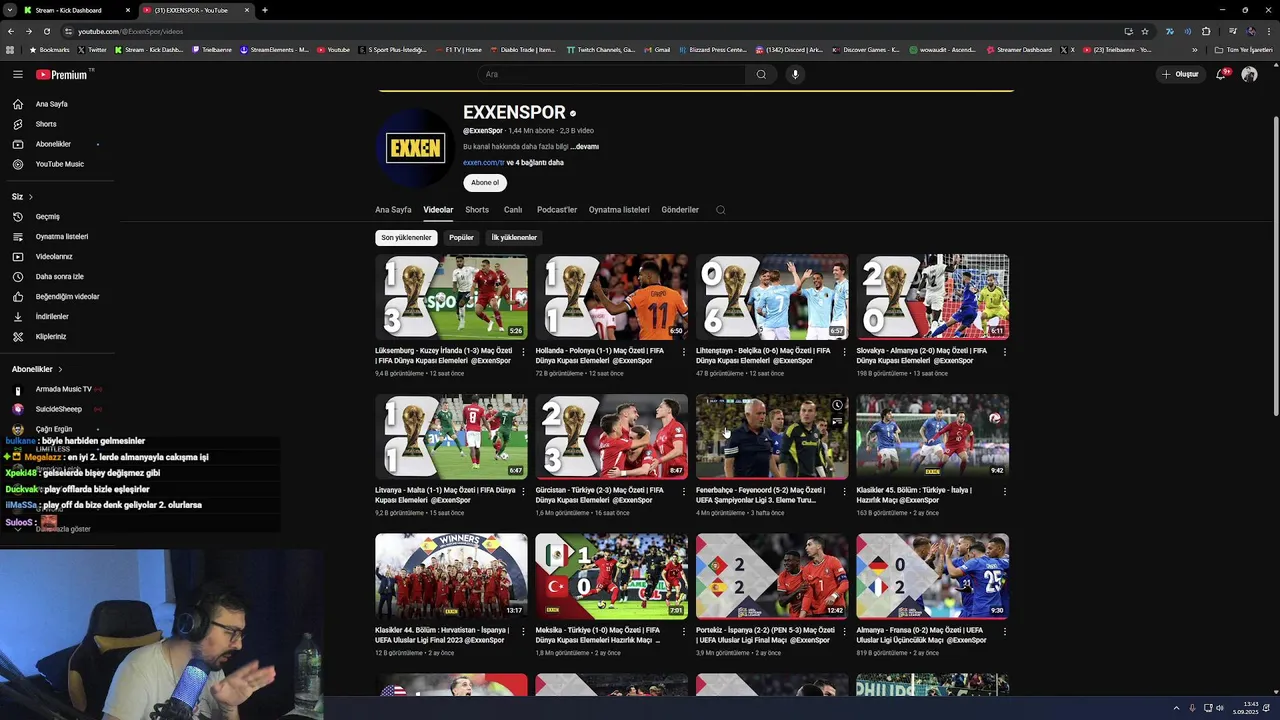Select the İlk yüklenenler filter chip
The height and width of the screenshot is (720, 1280).
tap(514, 238)
